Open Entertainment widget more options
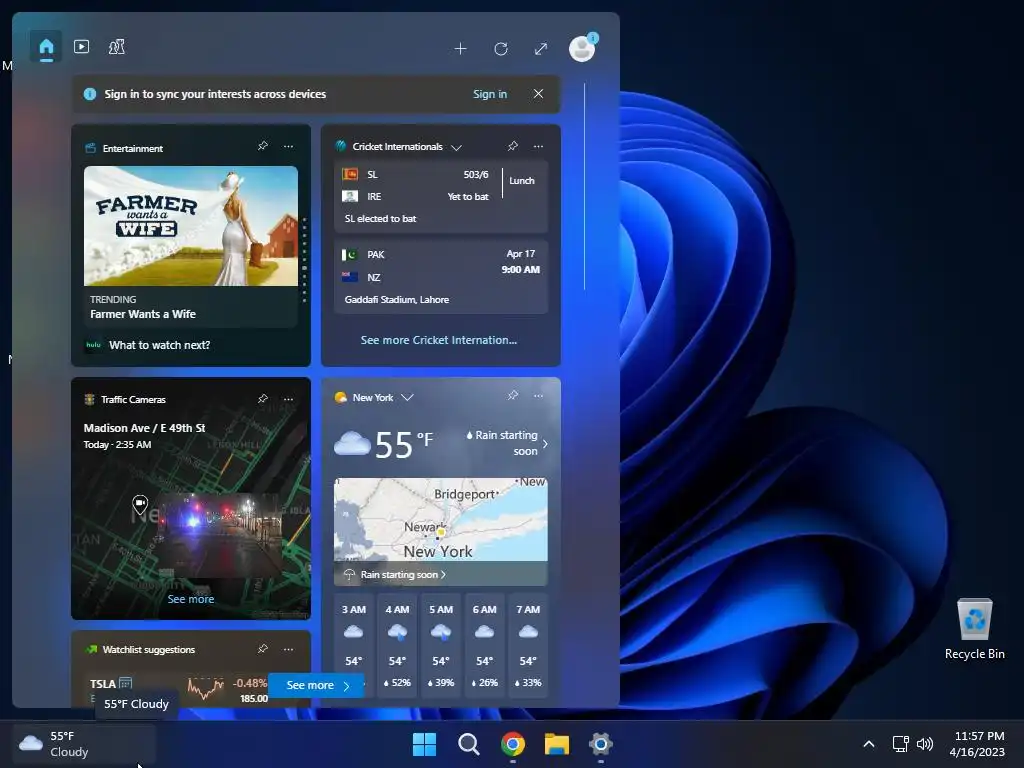 289,146
